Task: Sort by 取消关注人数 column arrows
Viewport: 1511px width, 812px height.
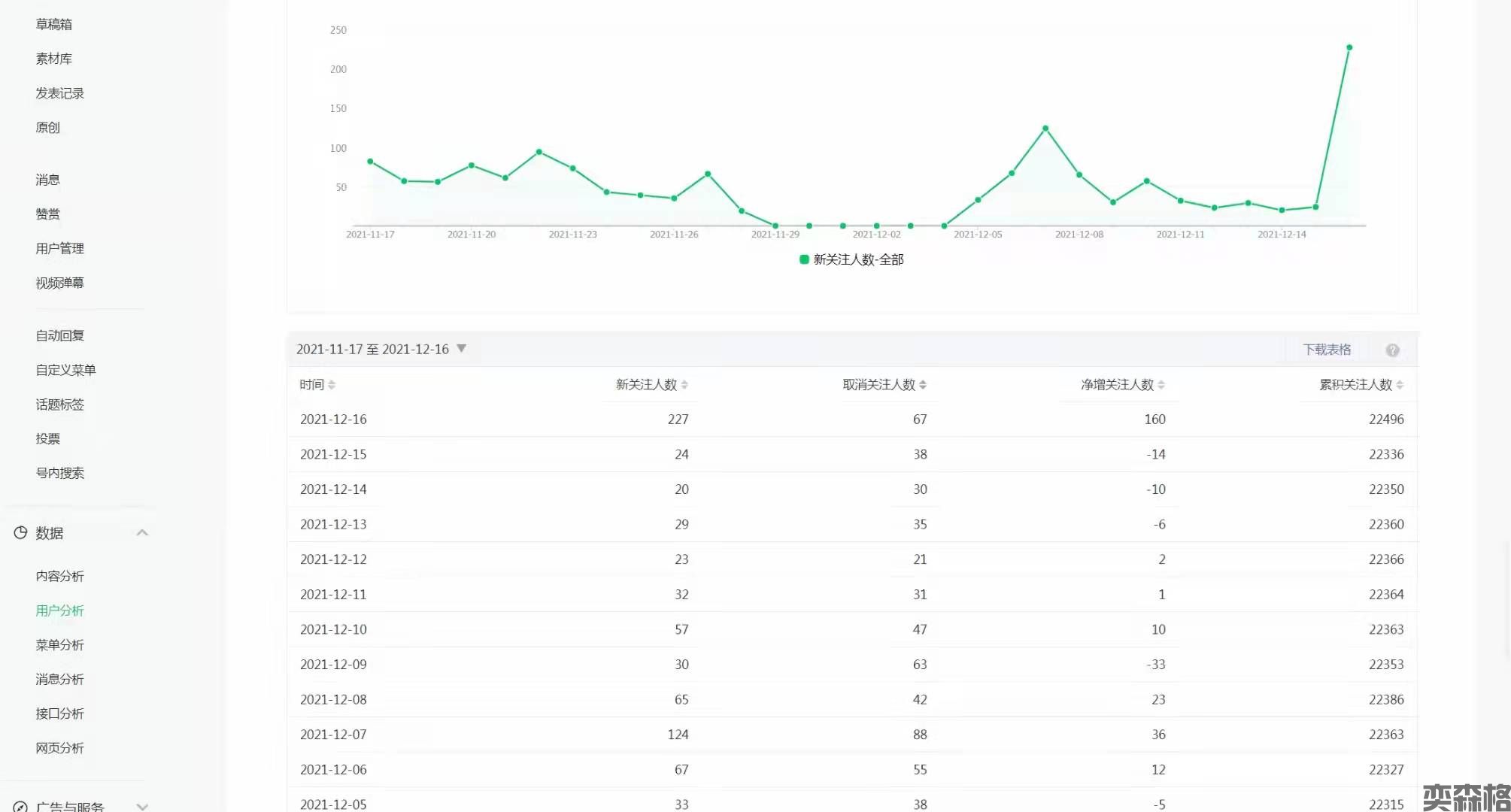Action: point(923,385)
